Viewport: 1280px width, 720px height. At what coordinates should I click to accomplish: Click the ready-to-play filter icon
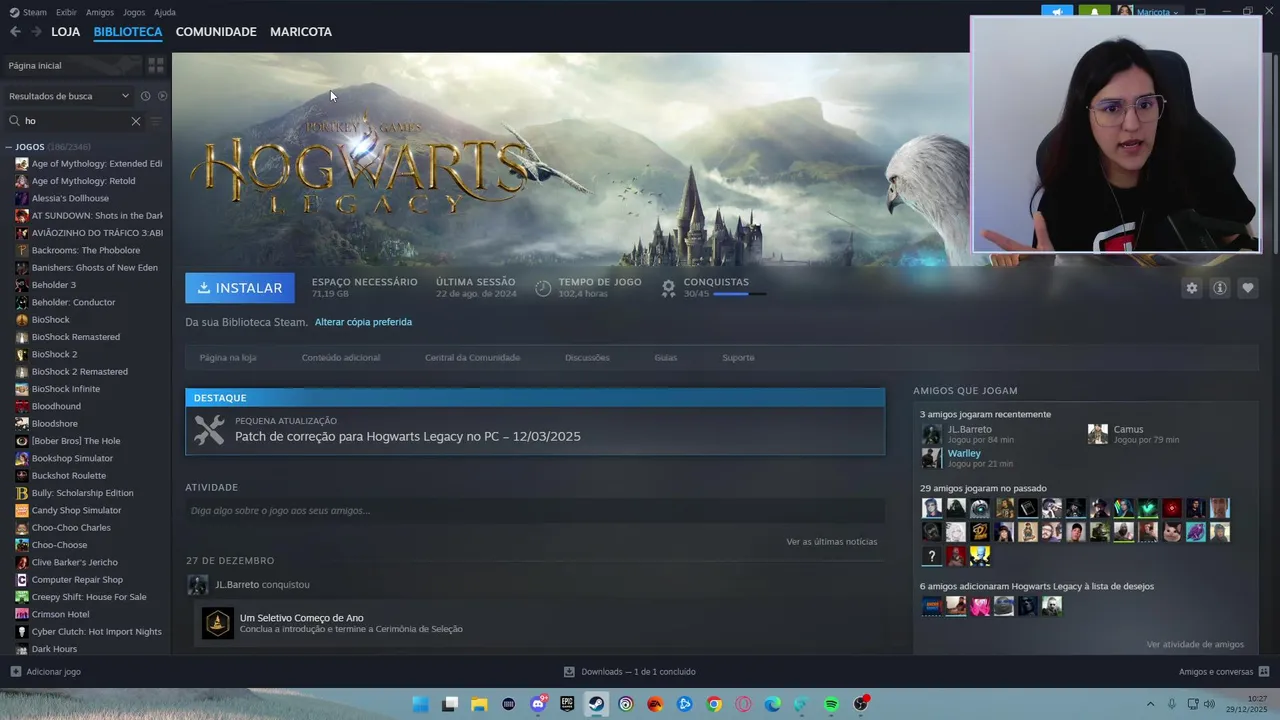point(163,96)
